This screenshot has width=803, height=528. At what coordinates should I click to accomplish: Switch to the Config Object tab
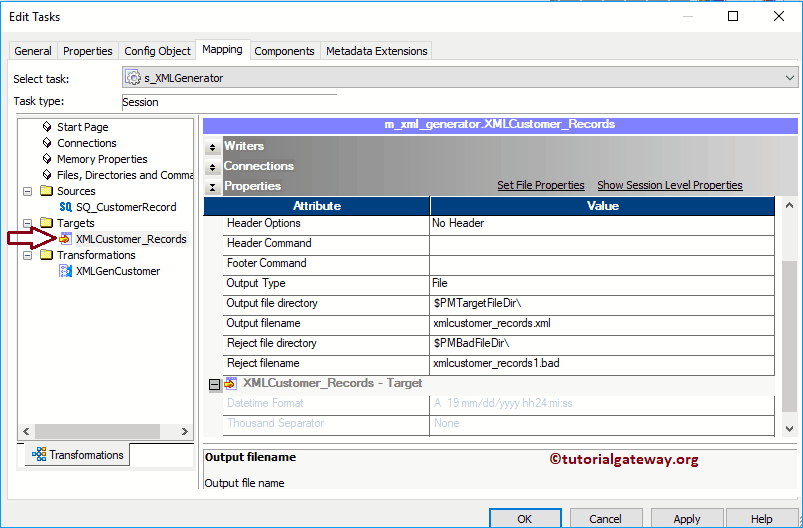(157, 51)
